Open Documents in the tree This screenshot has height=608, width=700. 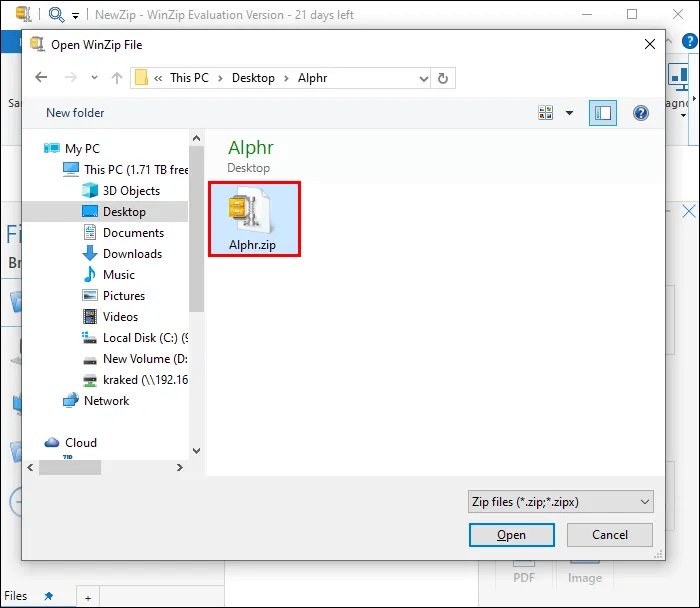click(133, 233)
